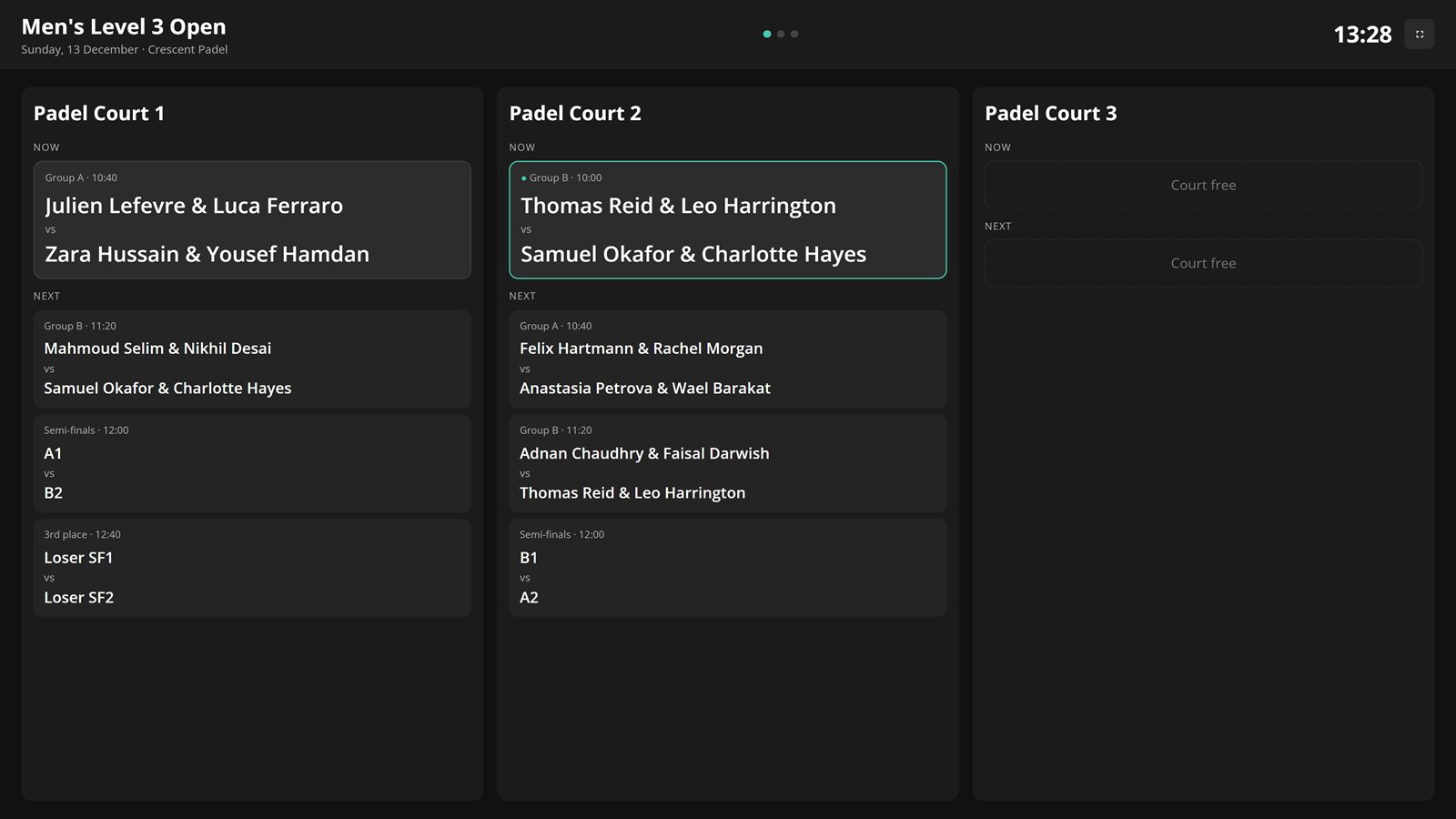Click "Thomas Reid & Leo Harrington" in live match
Image resolution: width=1456 pixels, height=819 pixels.
[678, 206]
